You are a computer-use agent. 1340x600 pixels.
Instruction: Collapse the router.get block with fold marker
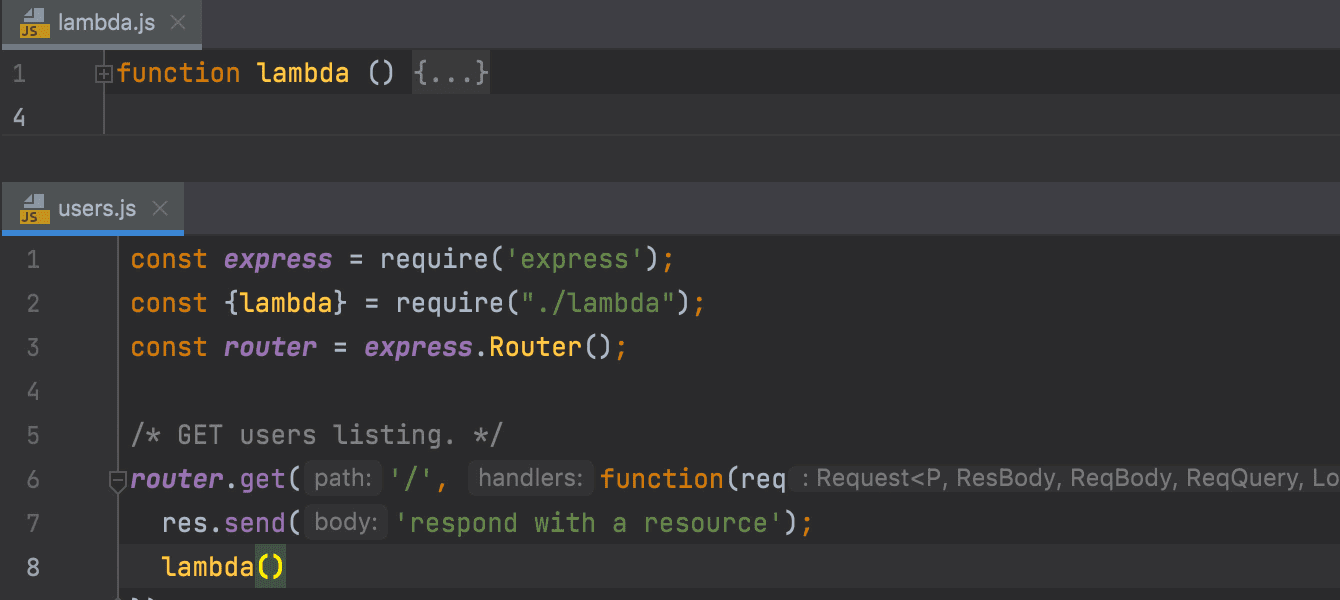pyautogui.click(x=118, y=481)
